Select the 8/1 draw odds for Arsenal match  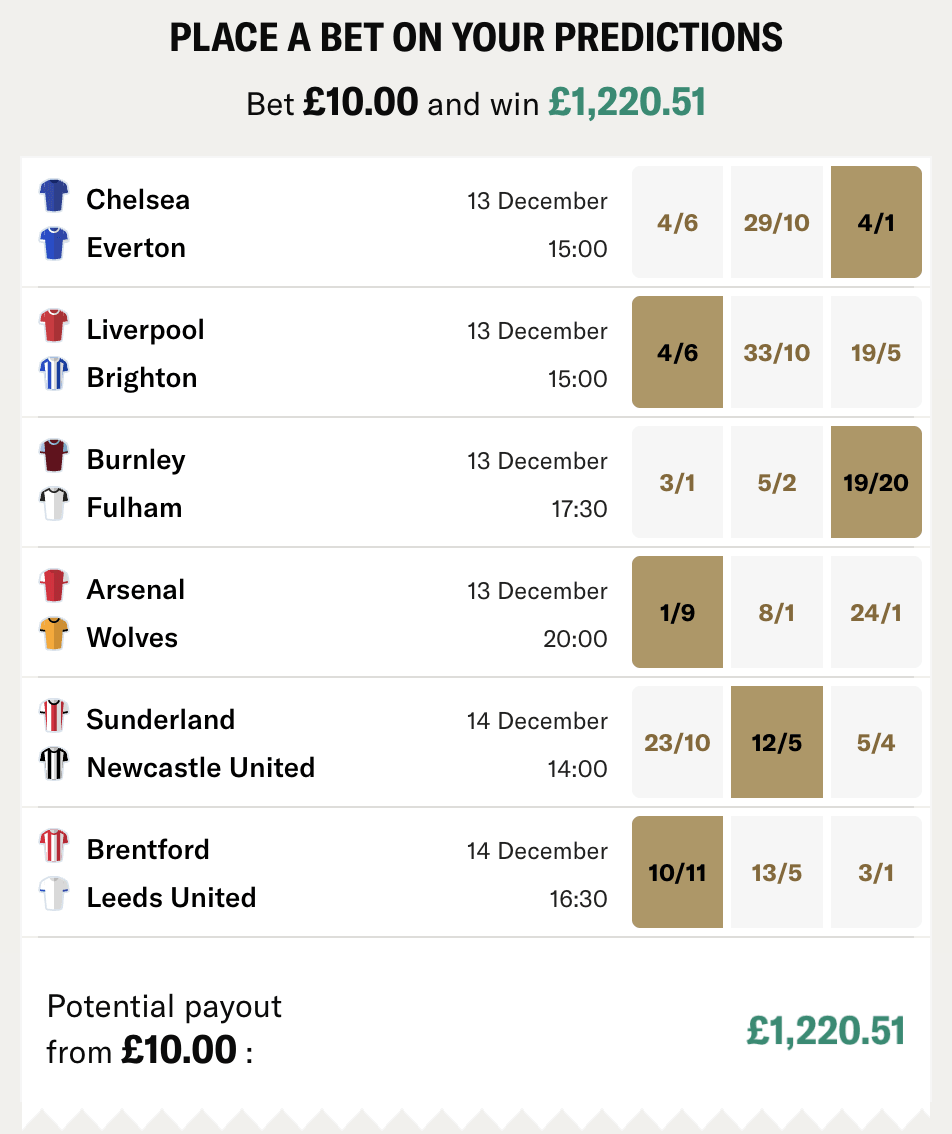coord(777,612)
